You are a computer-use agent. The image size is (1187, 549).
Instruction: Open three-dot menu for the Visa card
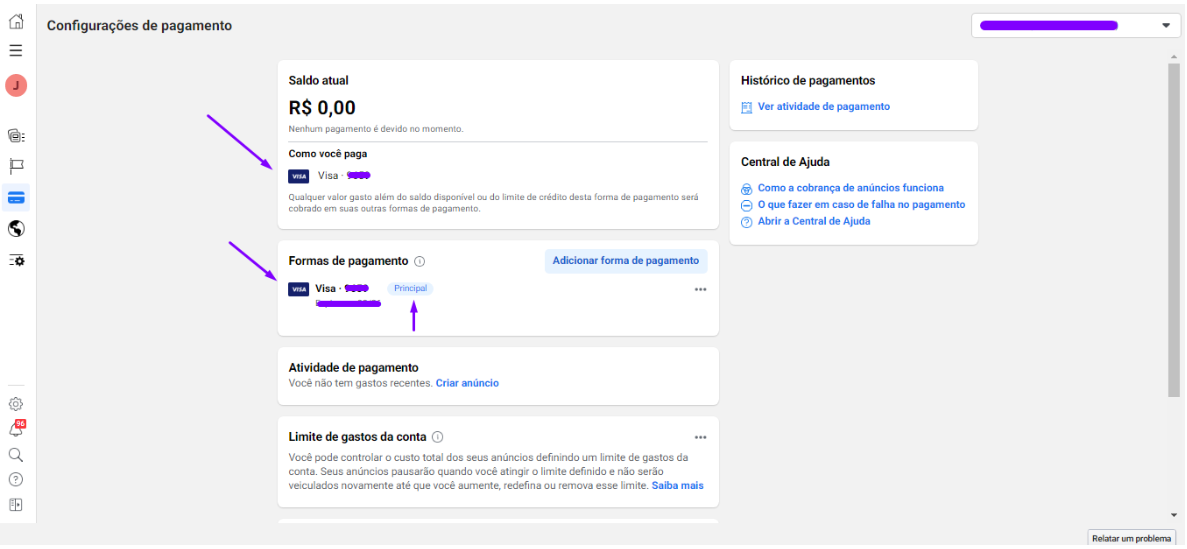[700, 289]
